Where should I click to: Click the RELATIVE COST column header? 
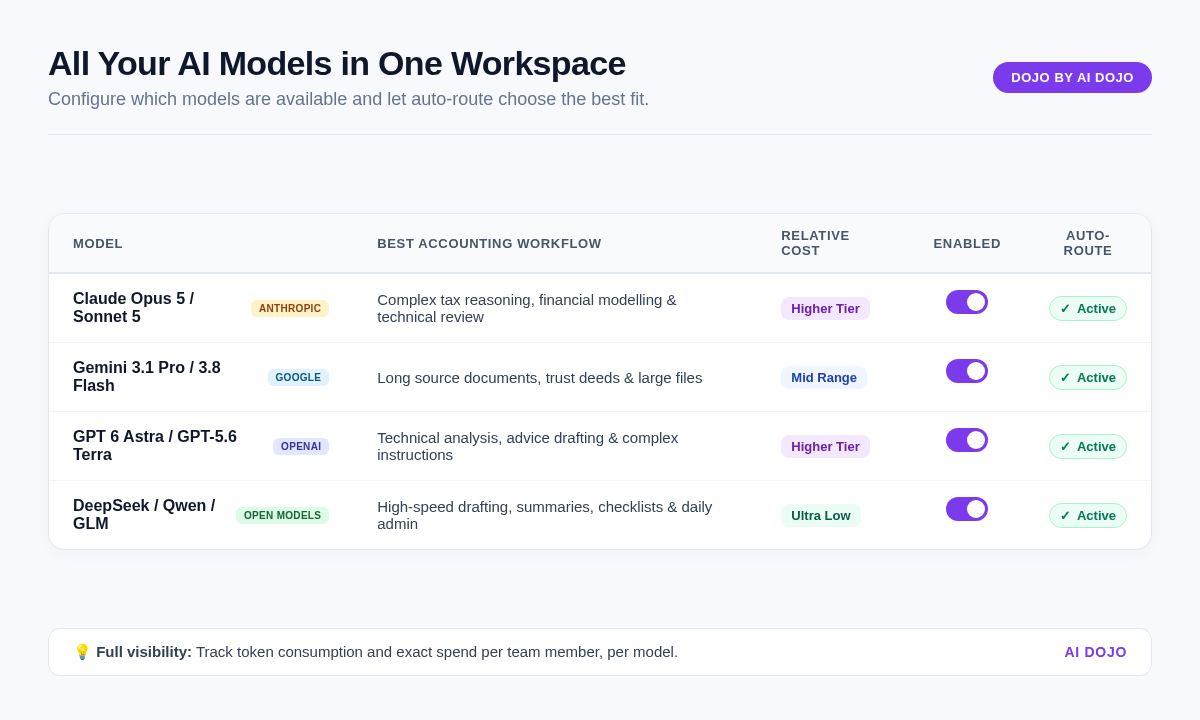tap(815, 243)
